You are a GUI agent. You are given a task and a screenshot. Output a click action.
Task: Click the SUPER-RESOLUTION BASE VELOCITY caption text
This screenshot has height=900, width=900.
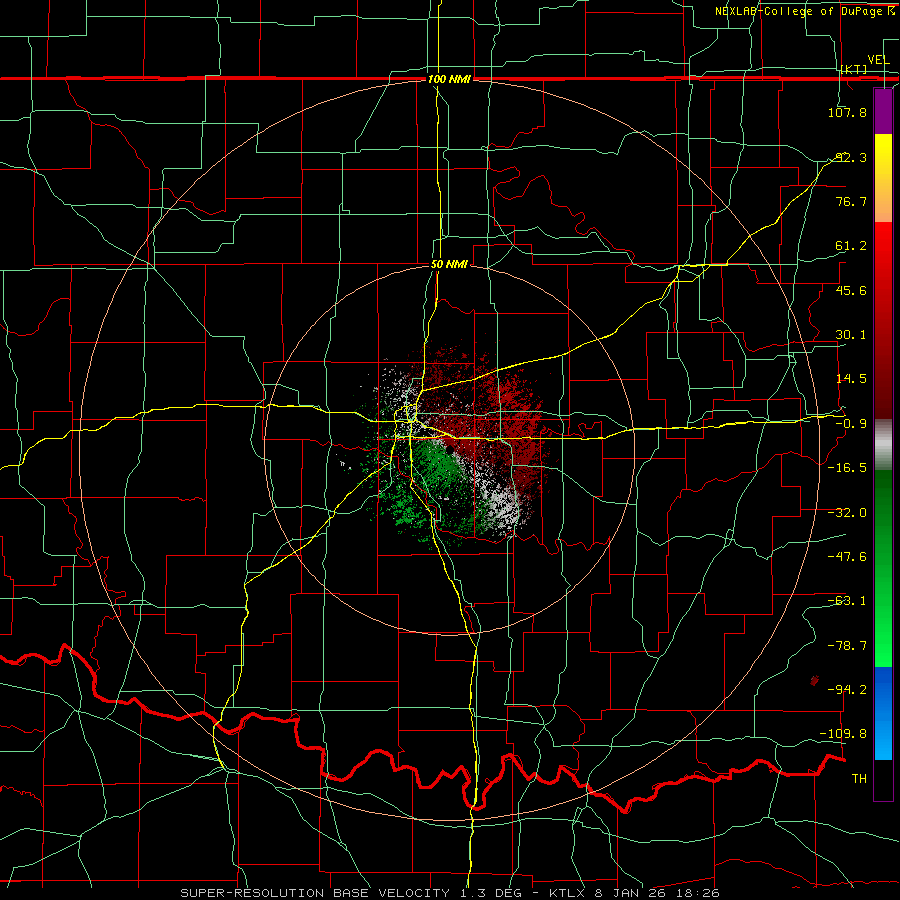(x=315, y=893)
